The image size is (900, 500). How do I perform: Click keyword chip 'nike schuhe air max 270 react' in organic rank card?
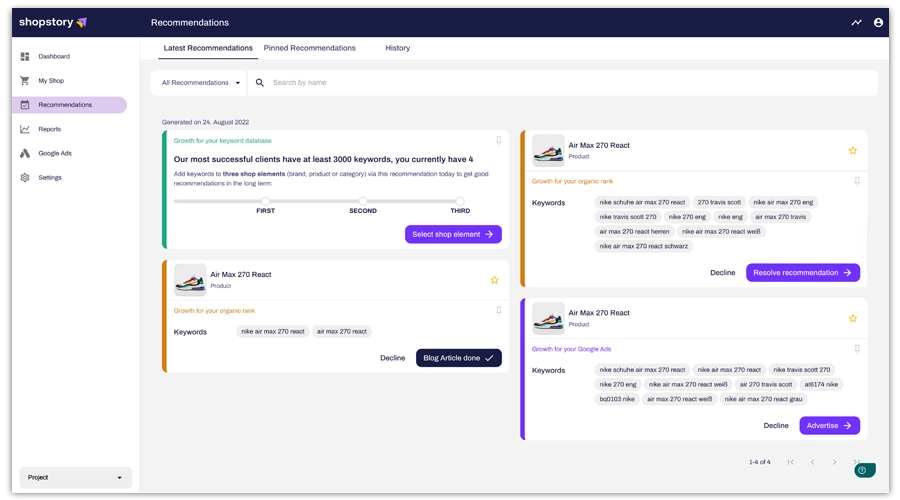pos(642,202)
